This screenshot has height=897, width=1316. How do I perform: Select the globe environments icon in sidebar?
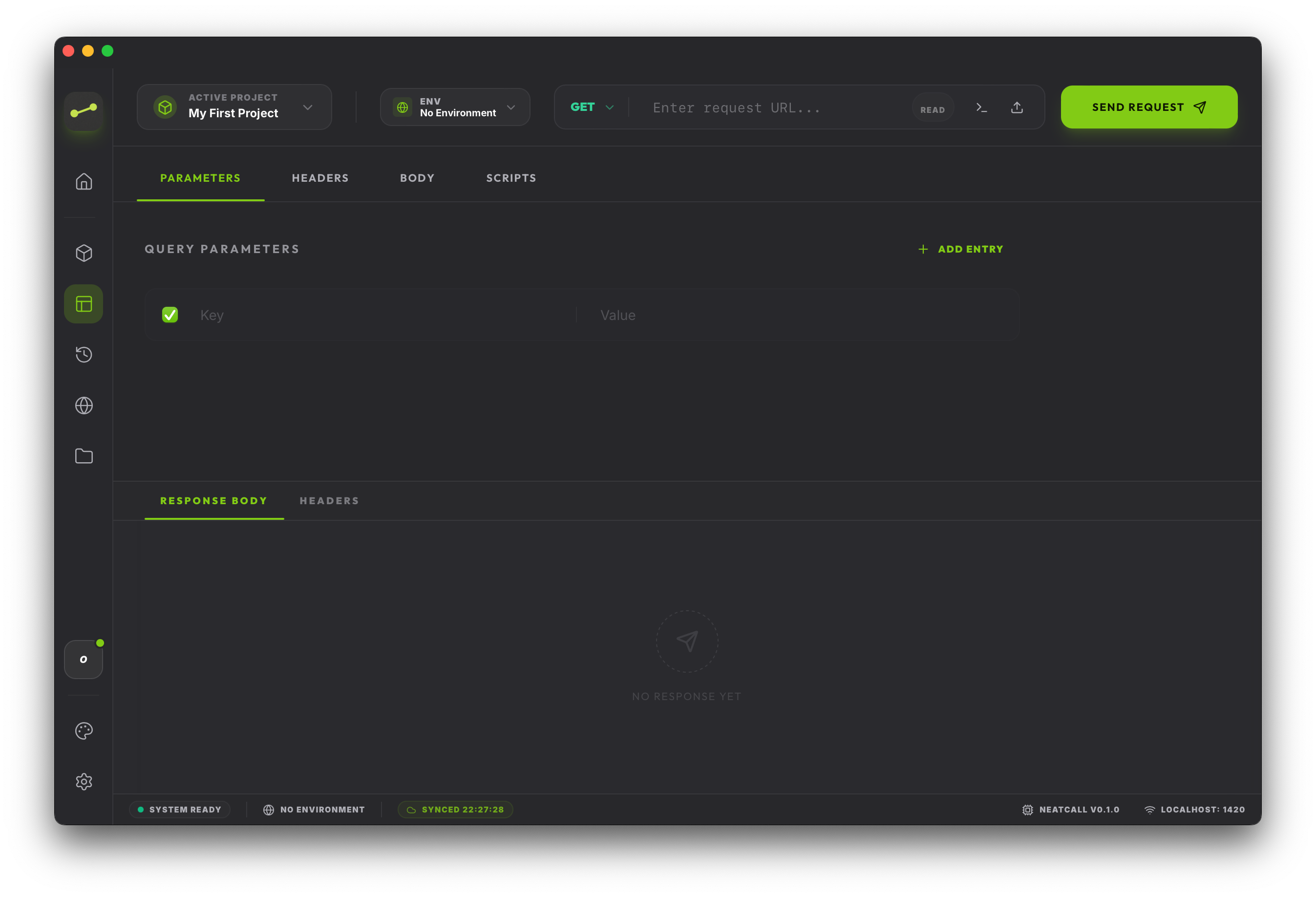tap(84, 406)
